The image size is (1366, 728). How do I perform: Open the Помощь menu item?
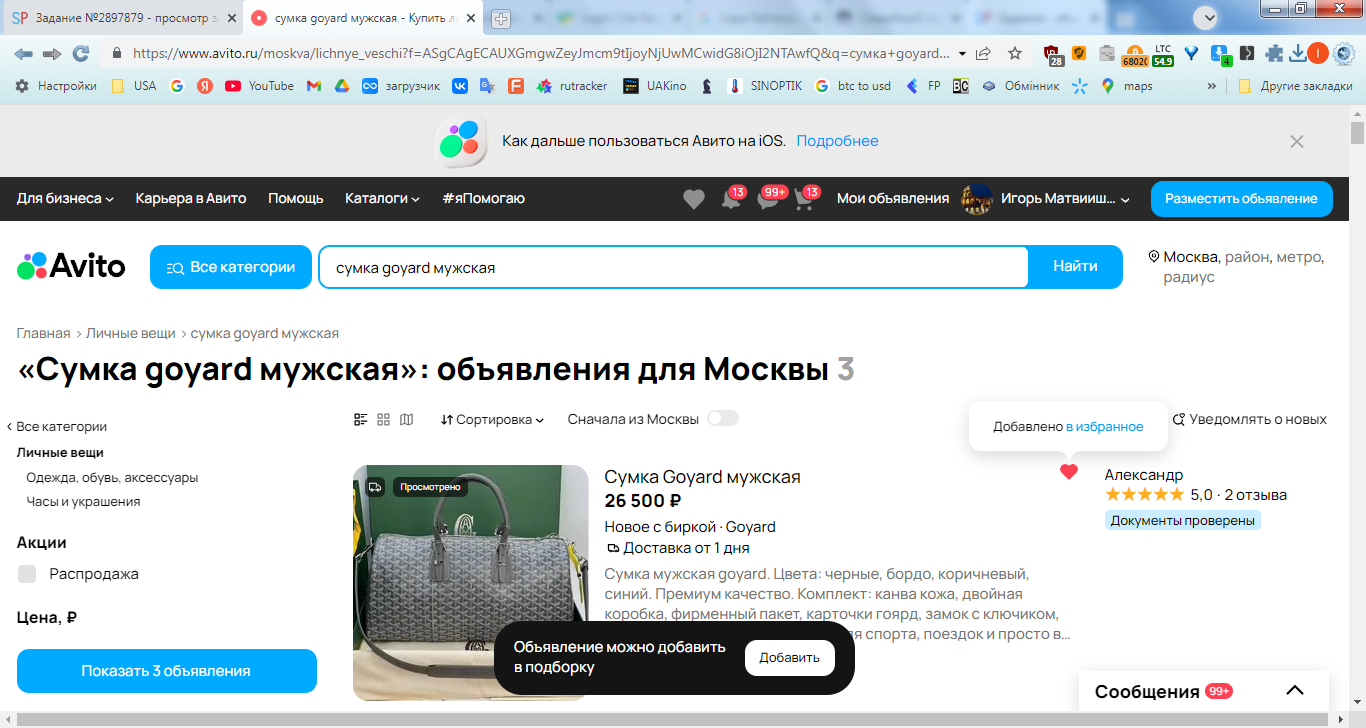(x=296, y=199)
